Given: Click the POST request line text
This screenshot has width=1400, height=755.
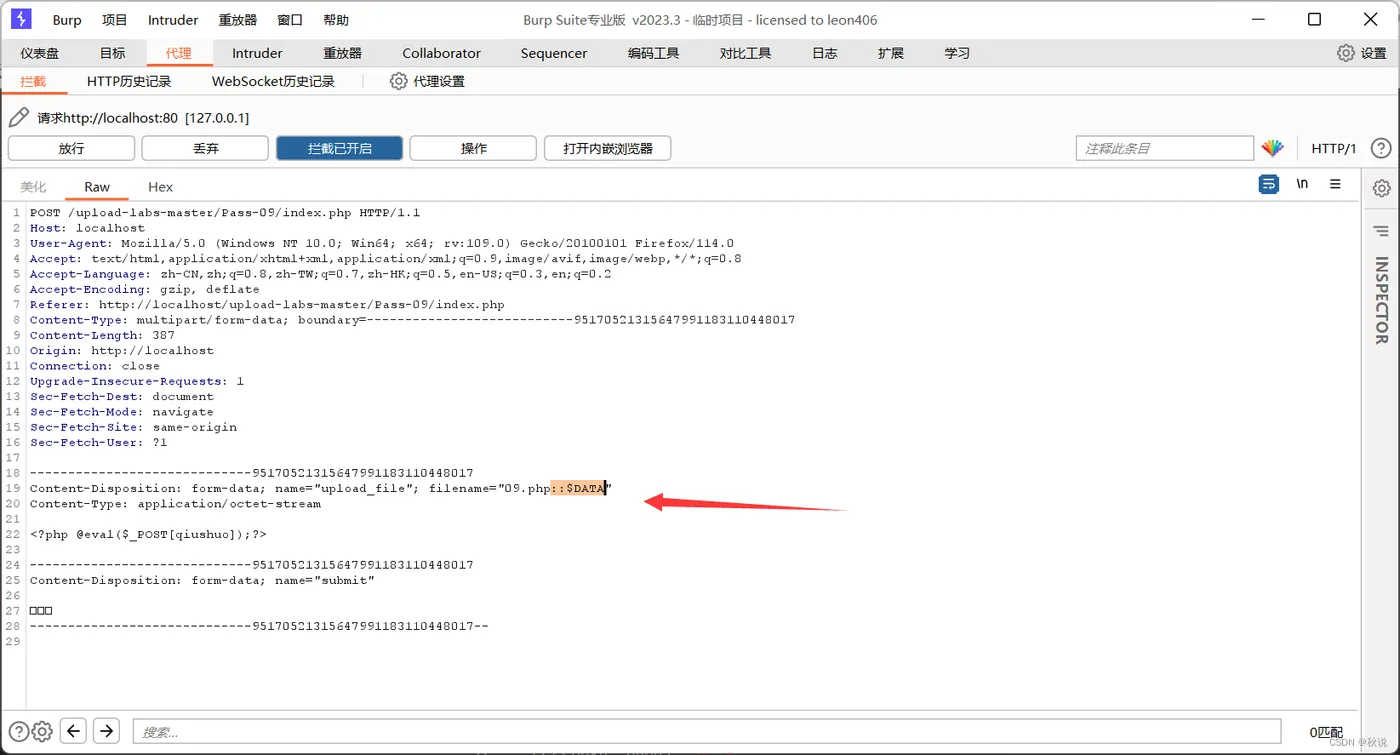Looking at the screenshot, I should (225, 212).
